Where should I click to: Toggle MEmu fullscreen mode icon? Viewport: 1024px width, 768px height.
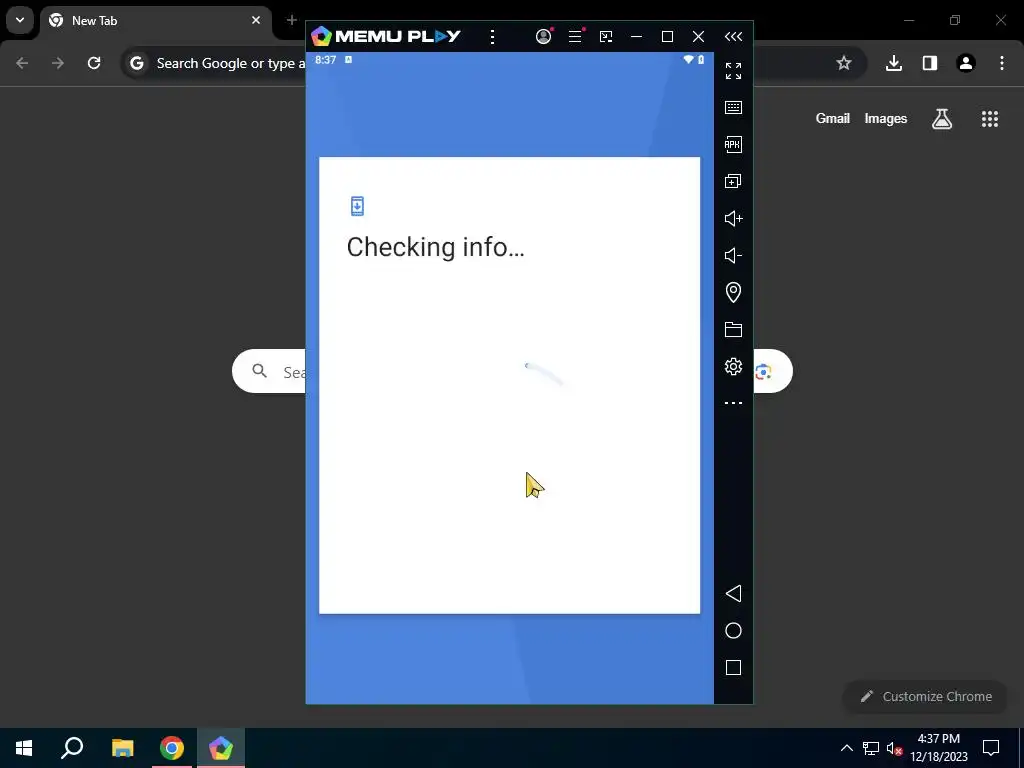coord(733,71)
